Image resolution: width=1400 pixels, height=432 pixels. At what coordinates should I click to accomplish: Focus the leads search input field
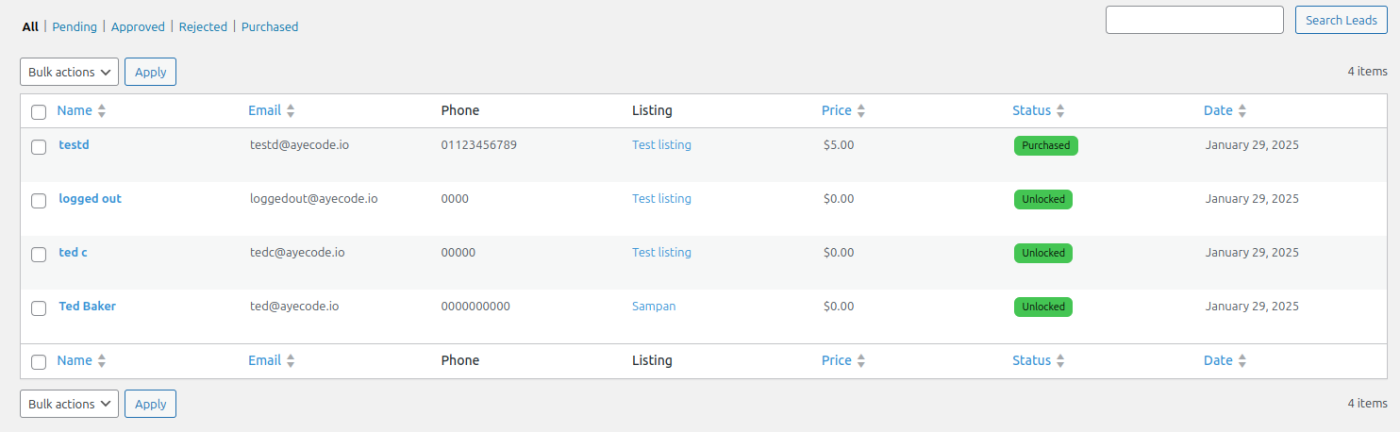pos(1194,20)
